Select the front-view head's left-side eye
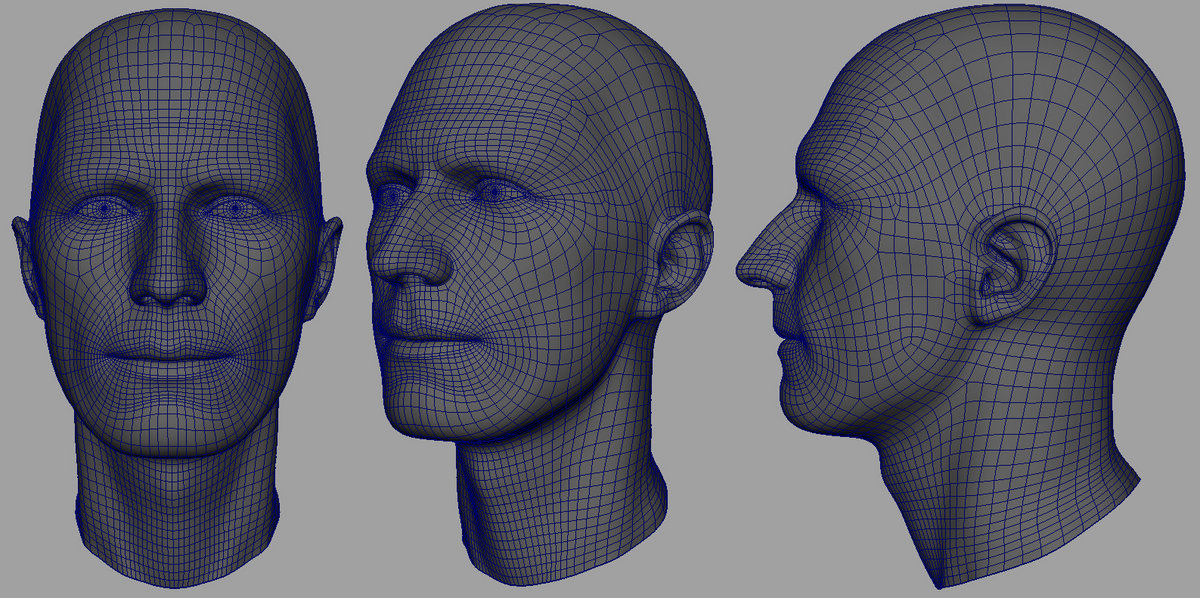Viewport: 1200px width, 598px height. [104, 210]
